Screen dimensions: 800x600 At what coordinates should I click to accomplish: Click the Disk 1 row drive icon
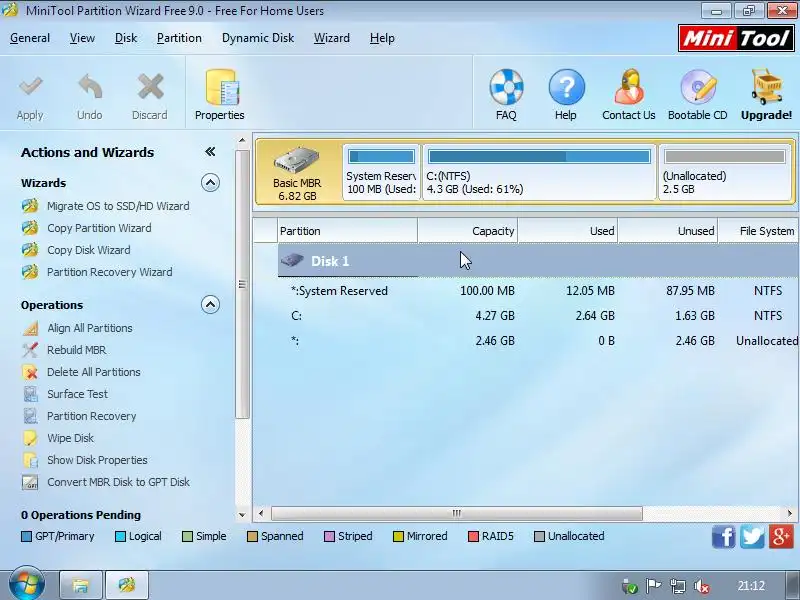click(292, 261)
